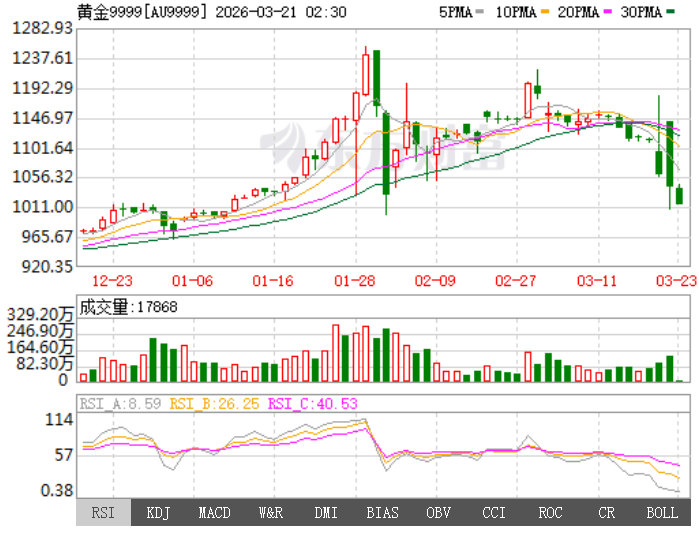Switch to the KDJ indicator tab
Image resolution: width=699 pixels, height=545 pixels.
coord(158,513)
